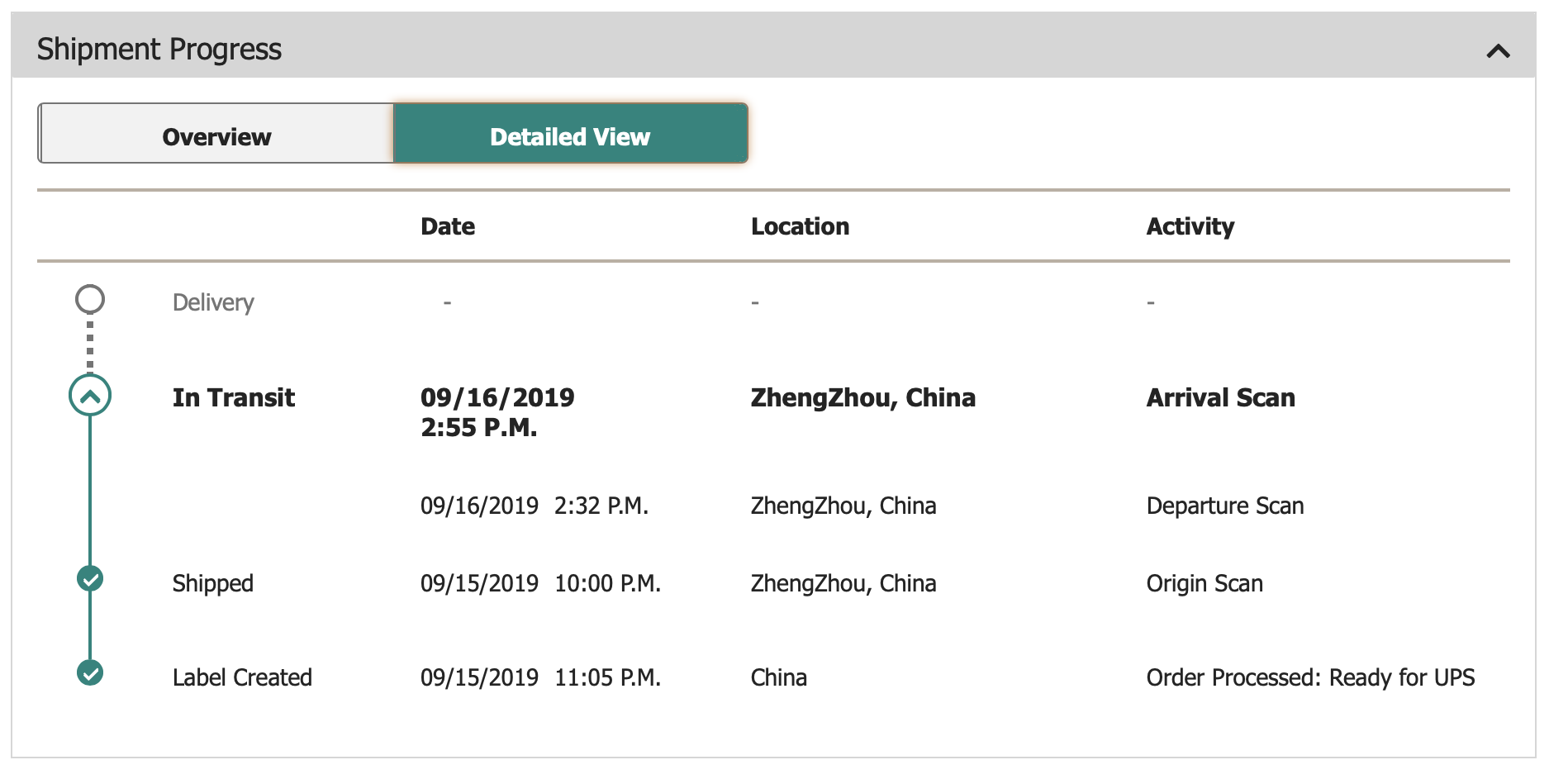Viewport: 1568px width, 760px height.
Task: Click the Location column header
Action: point(800,226)
